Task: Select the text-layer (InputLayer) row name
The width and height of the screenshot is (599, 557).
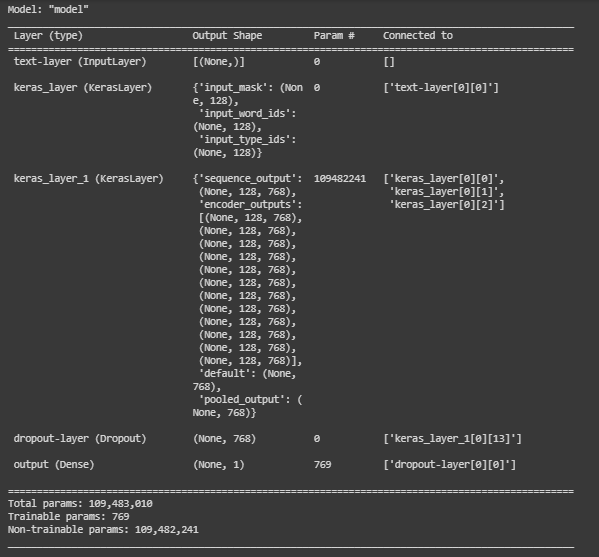Action: coord(80,62)
